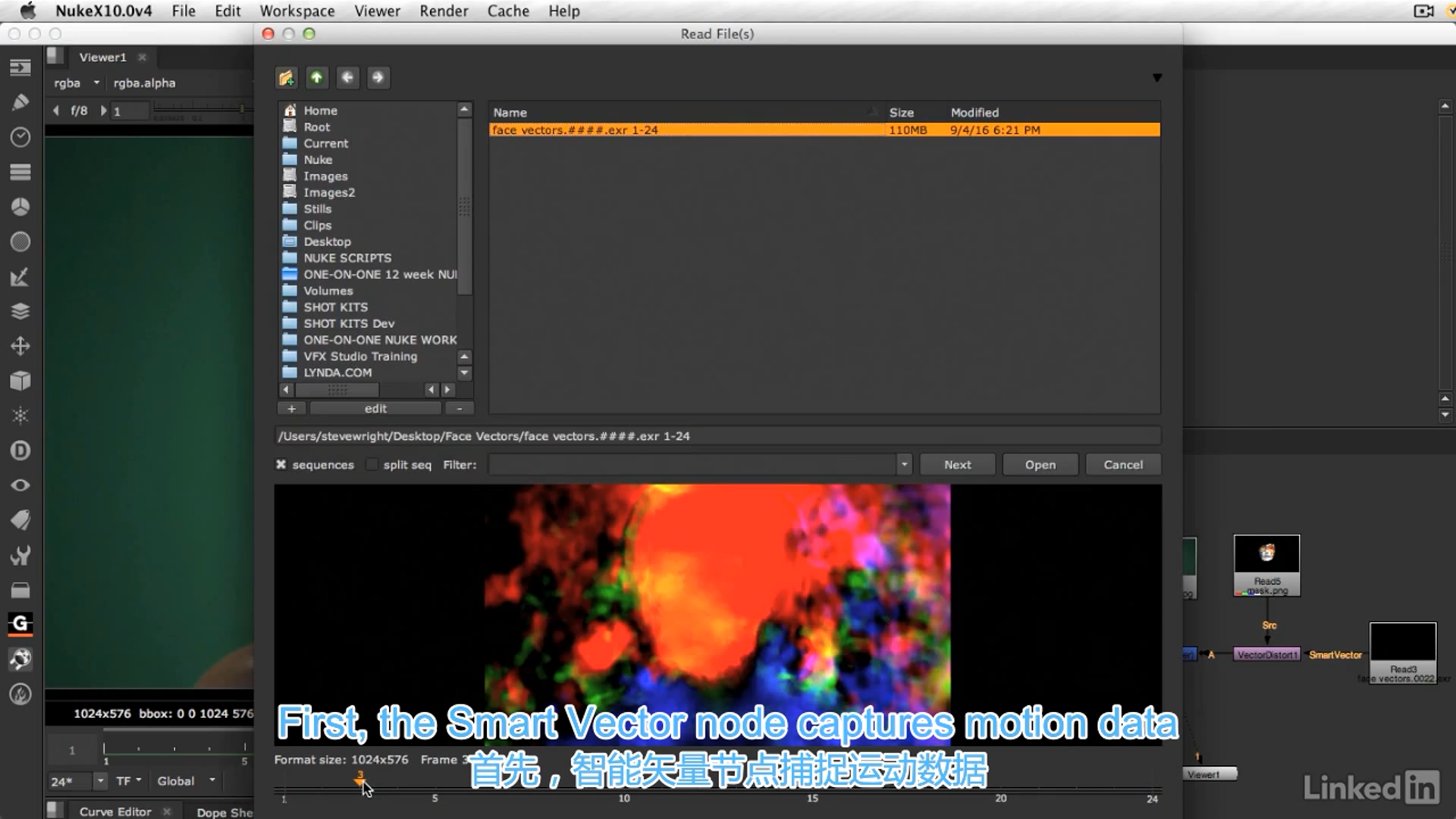Viewport: 1456px width, 819px height.
Task: Open the FurnaceCore toolbar icon
Action: [x=20, y=659]
